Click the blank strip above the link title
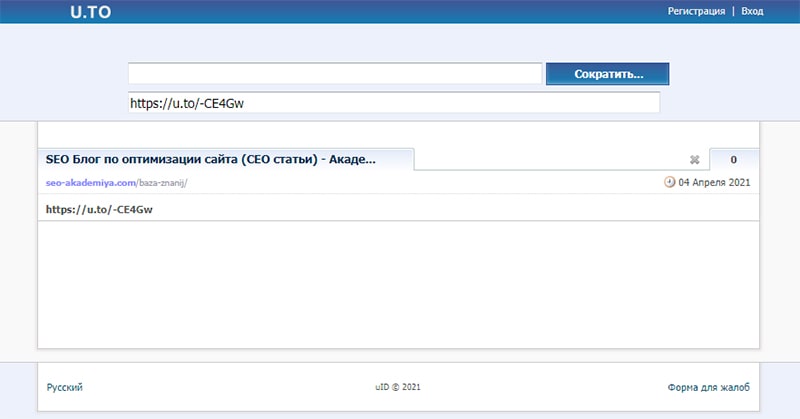Viewport: 800px width, 419px height. click(x=398, y=134)
